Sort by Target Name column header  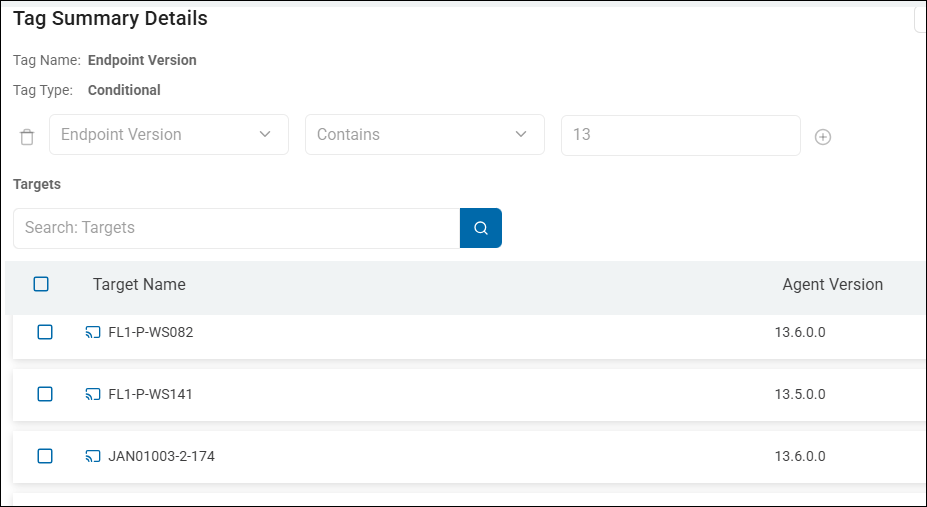(139, 285)
